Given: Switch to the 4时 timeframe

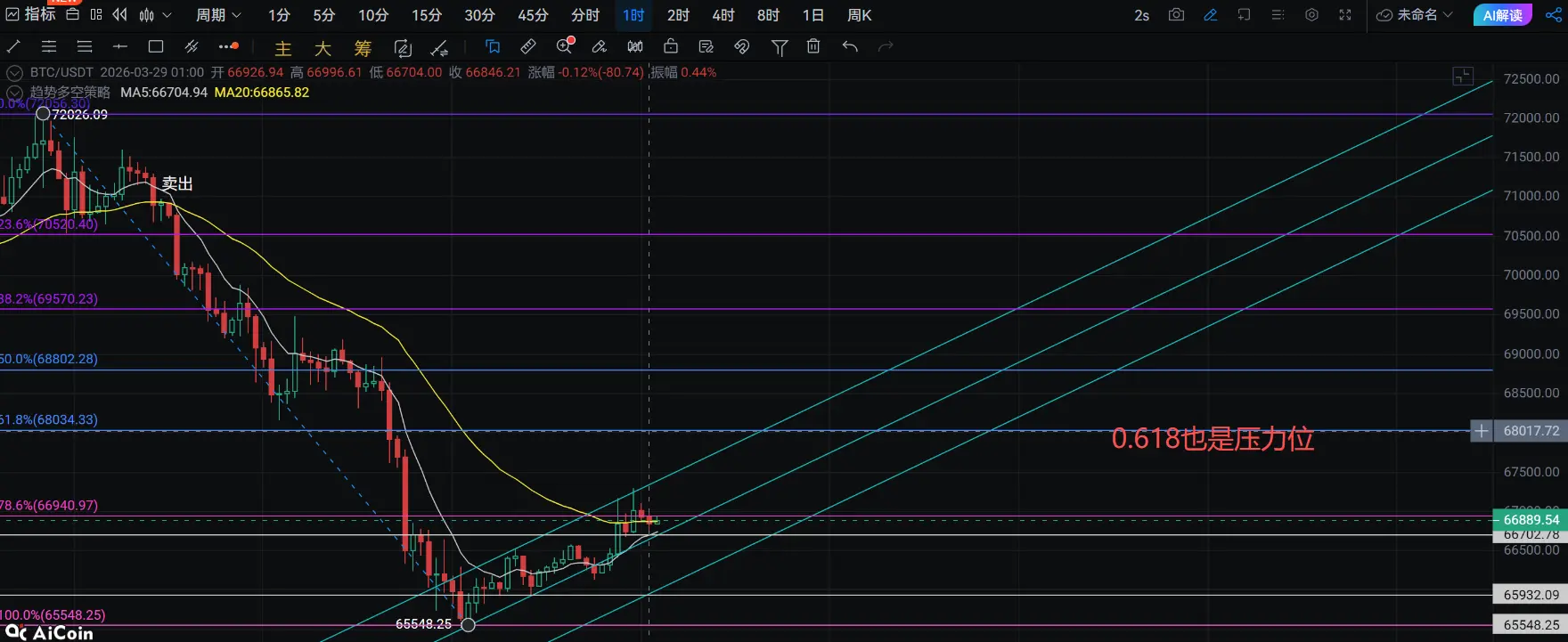Looking at the screenshot, I should tap(723, 15).
